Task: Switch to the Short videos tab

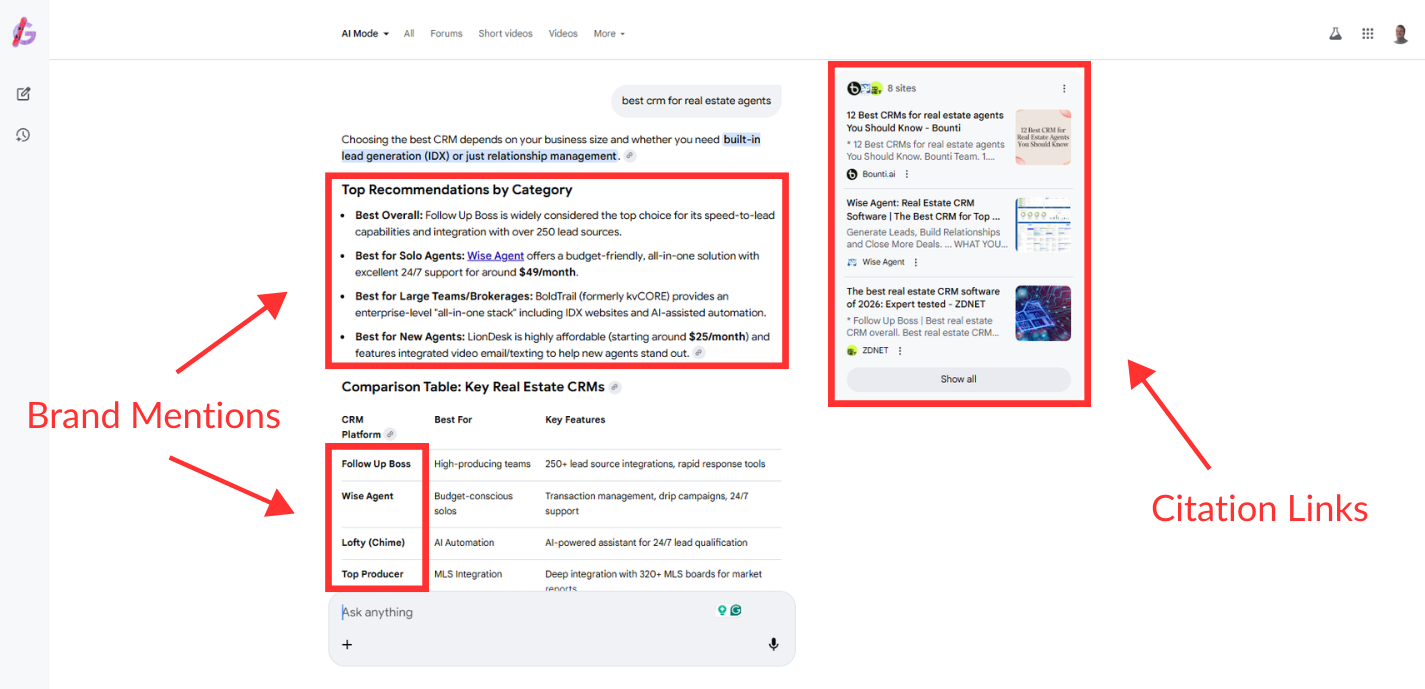Action: [505, 33]
